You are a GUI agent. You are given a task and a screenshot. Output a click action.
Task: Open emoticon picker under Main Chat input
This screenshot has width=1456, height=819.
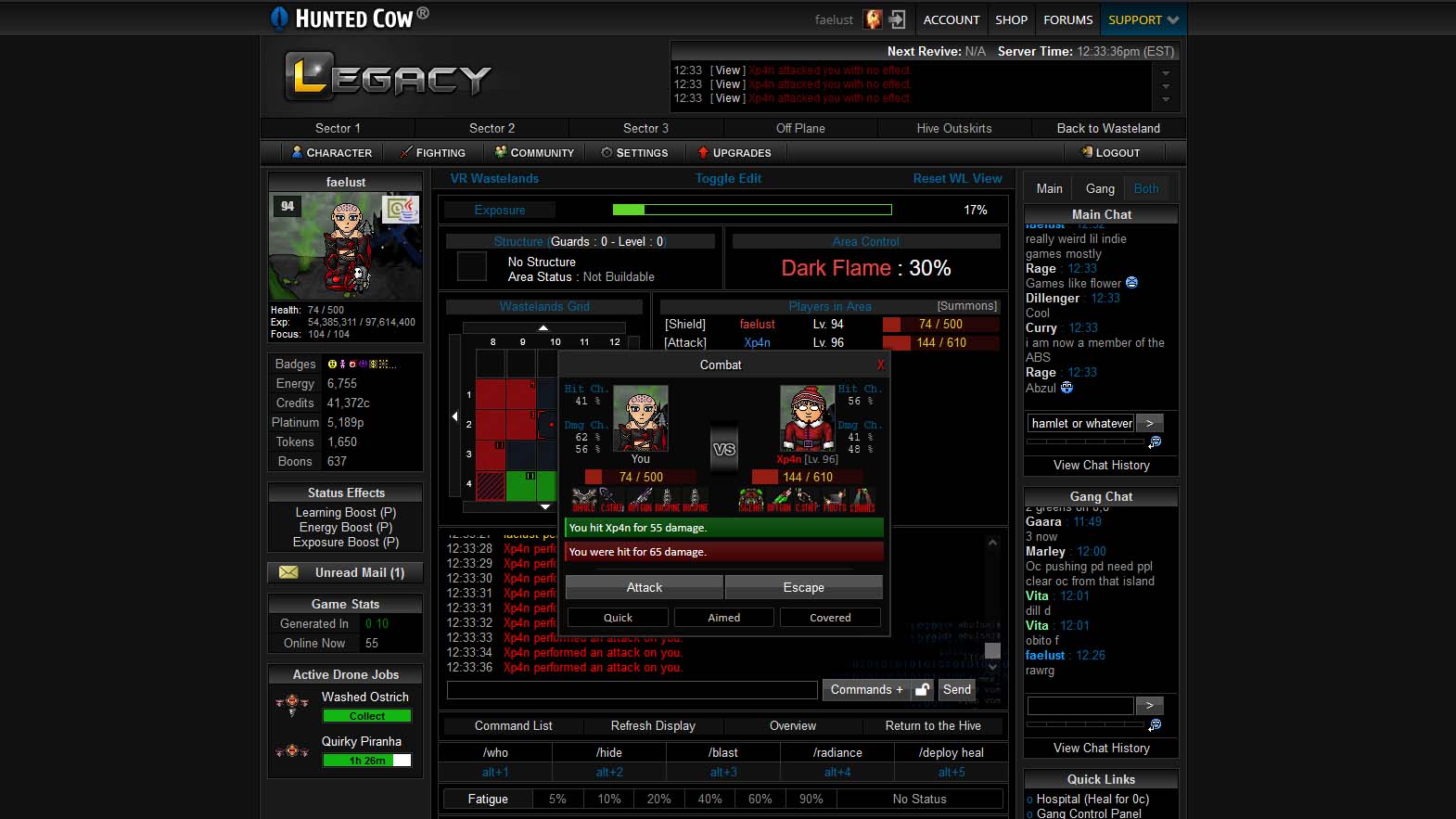tap(1155, 442)
